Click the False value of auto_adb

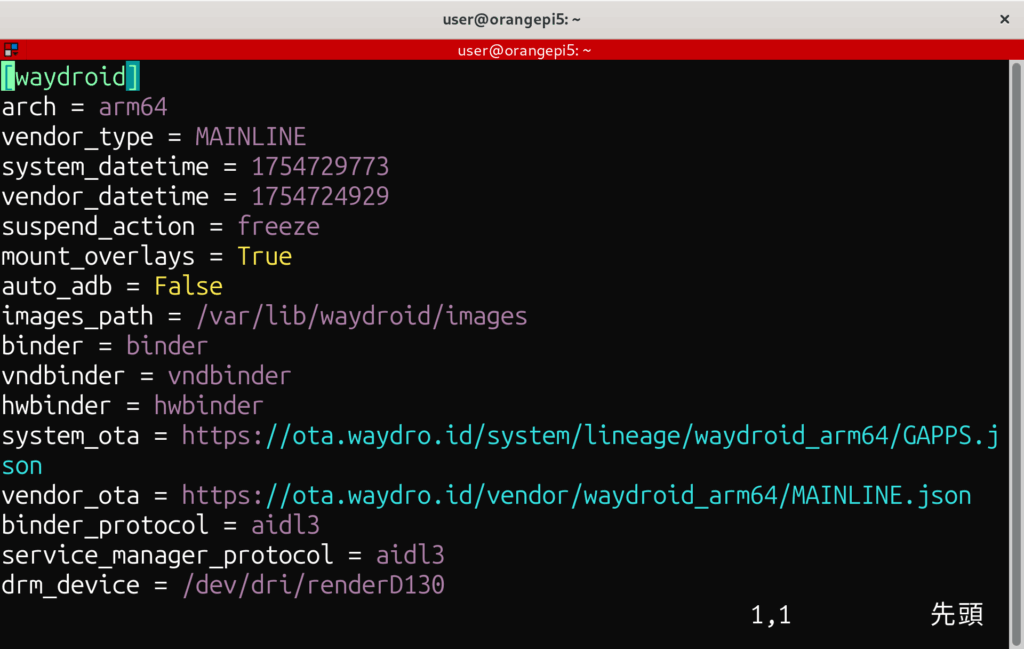188,287
